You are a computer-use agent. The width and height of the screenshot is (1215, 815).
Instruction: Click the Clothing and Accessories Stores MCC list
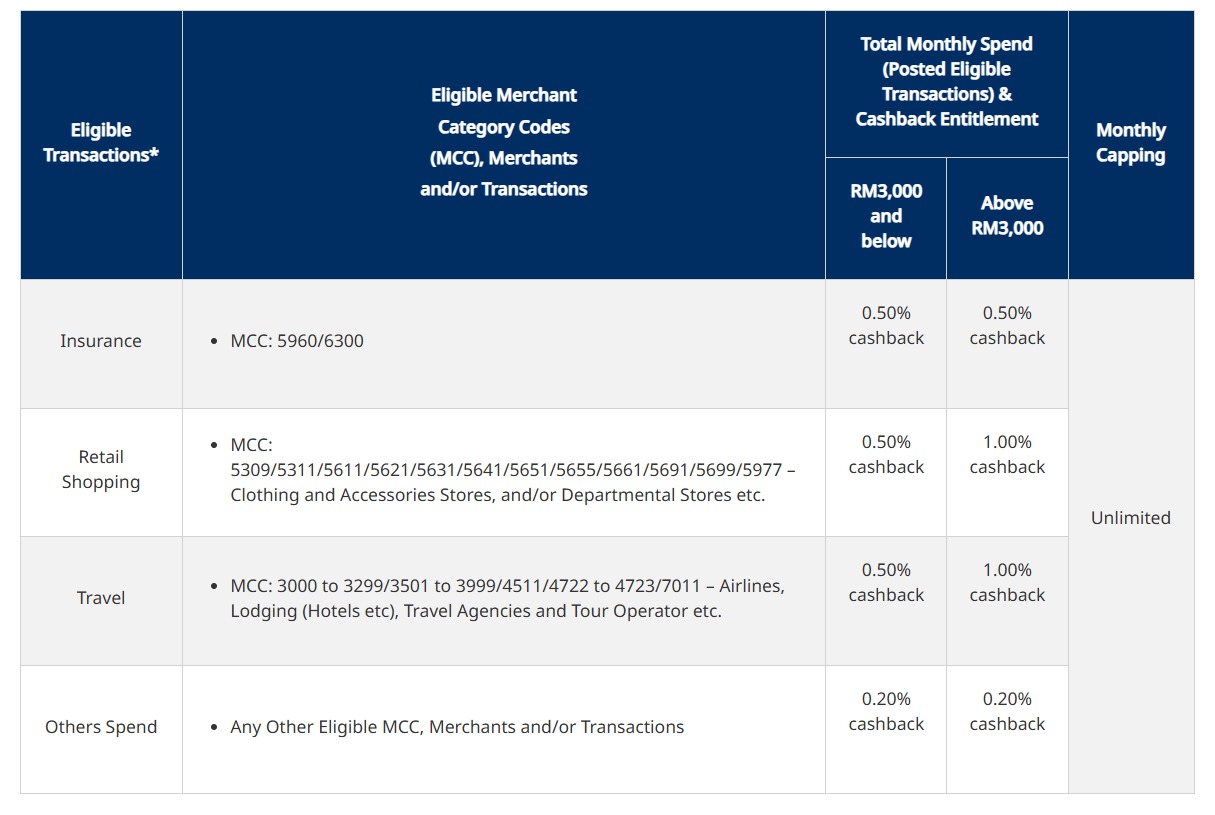point(512,469)
